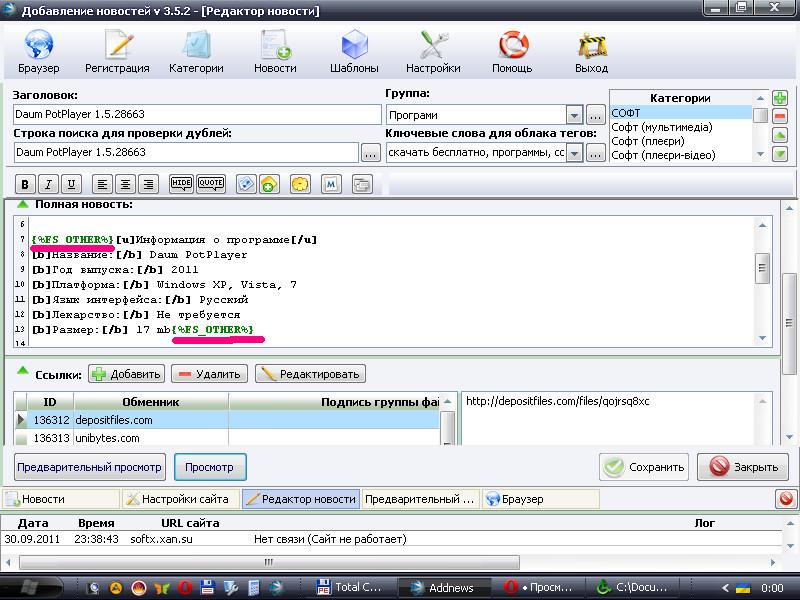Move category down with green arrow
Image resolution: width=800 pixels, height=600 pixels.
780,154
